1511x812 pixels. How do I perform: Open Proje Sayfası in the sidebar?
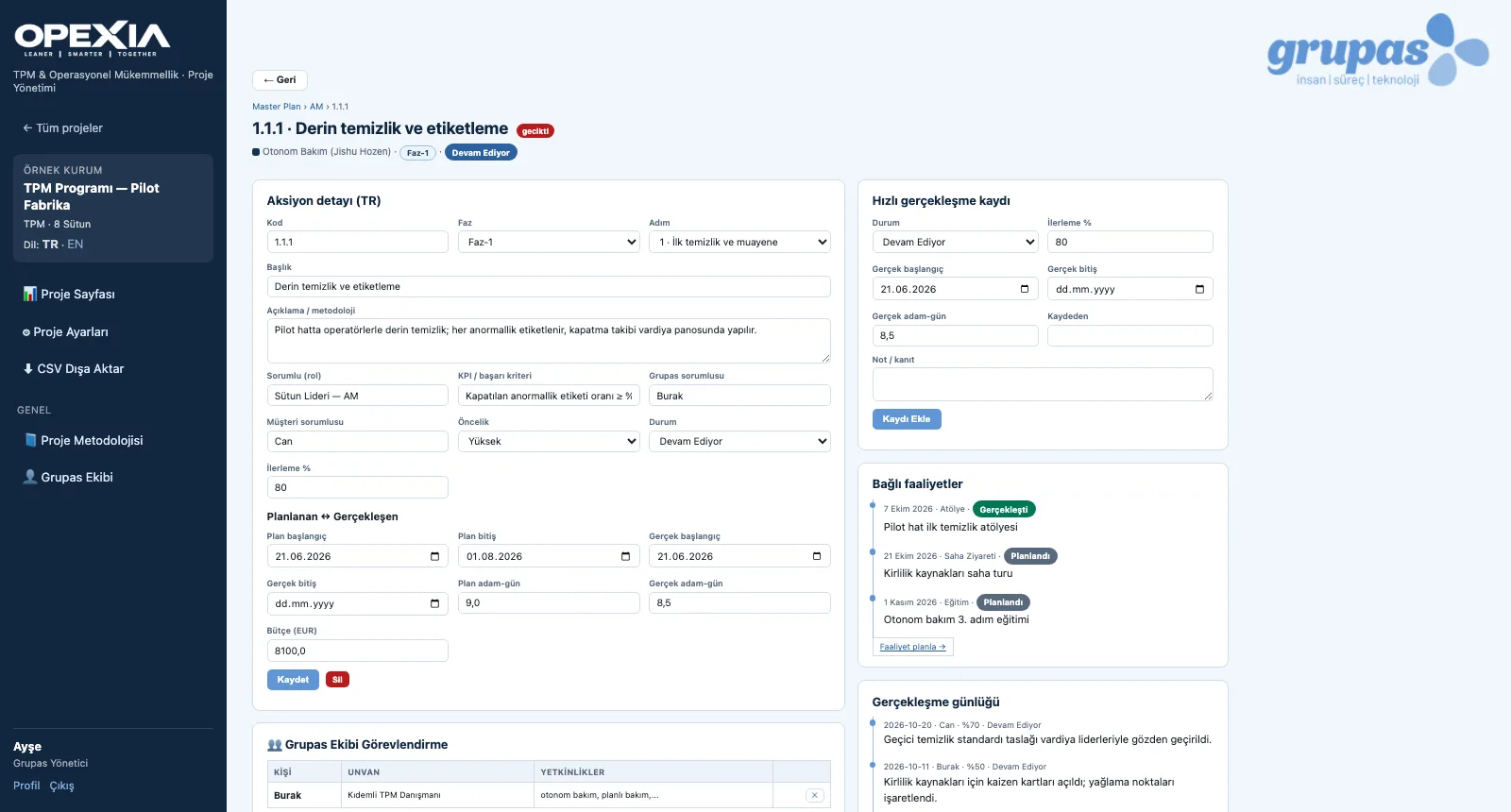click(x=69, y=295)
